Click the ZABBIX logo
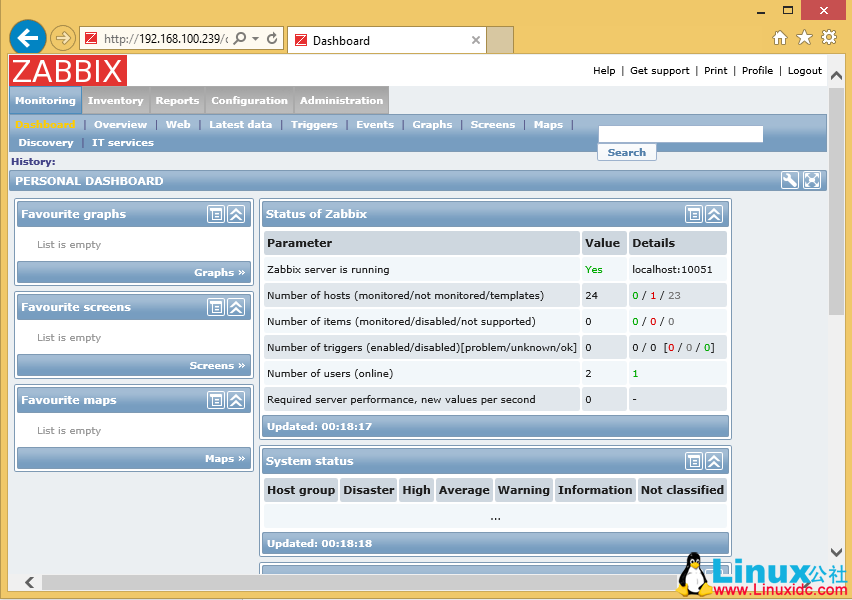This screenshot has width=852, height=600. pyautogui.click(x=66, y=70)
